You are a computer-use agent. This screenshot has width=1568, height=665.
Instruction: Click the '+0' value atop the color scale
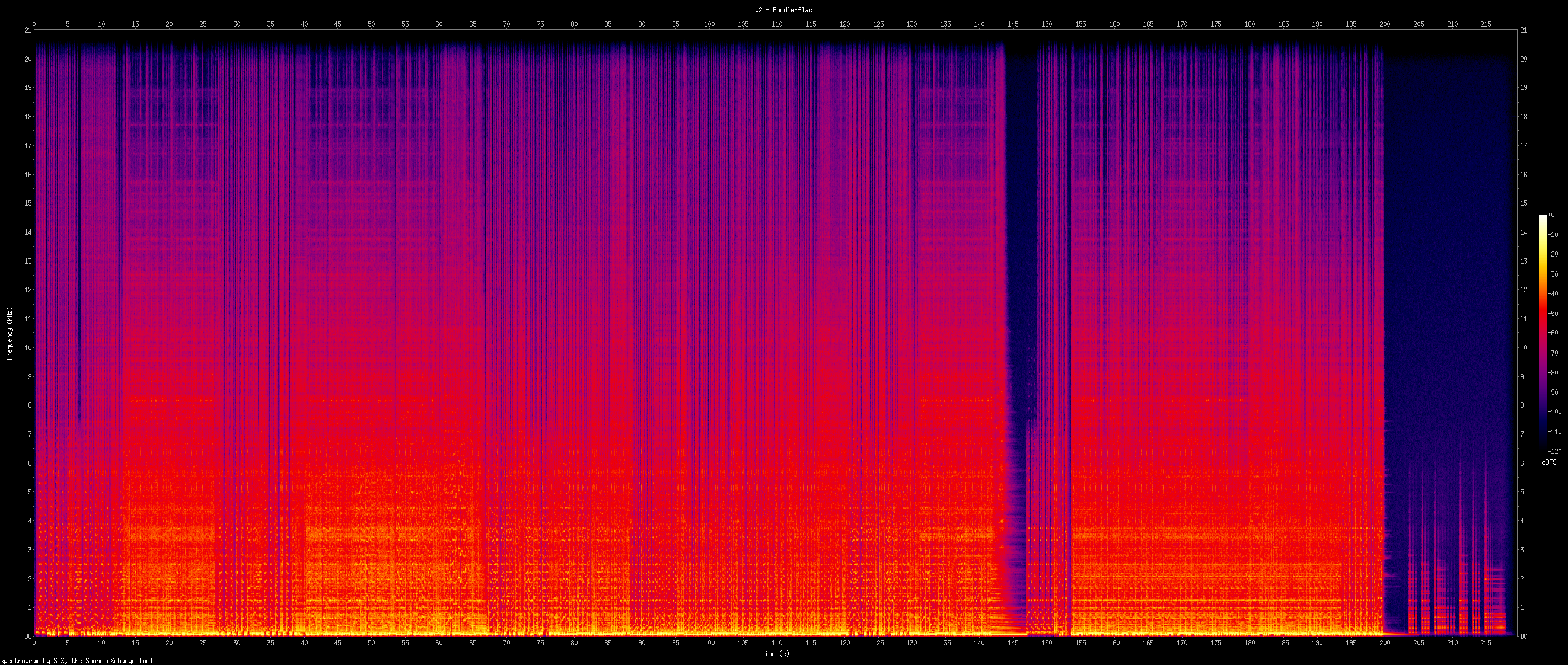(1551, 215)
